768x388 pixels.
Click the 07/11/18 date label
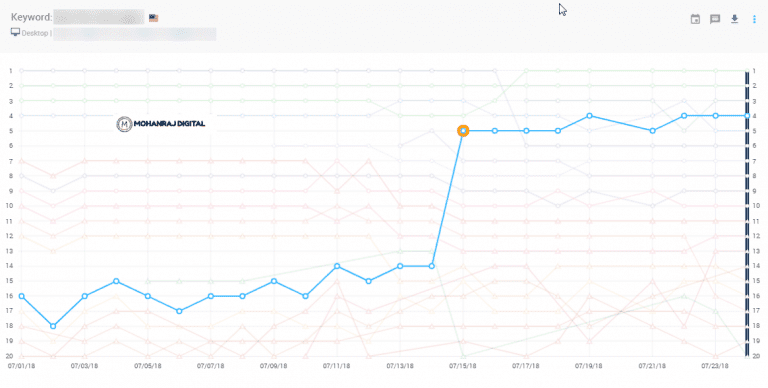point(337,366)
